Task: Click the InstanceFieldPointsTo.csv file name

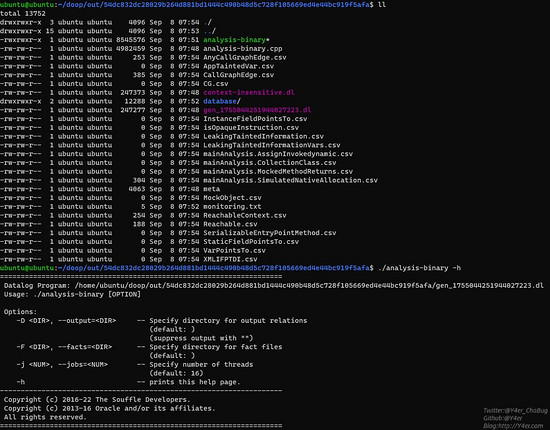Action: pyautogui.click(x=255, y=119)
